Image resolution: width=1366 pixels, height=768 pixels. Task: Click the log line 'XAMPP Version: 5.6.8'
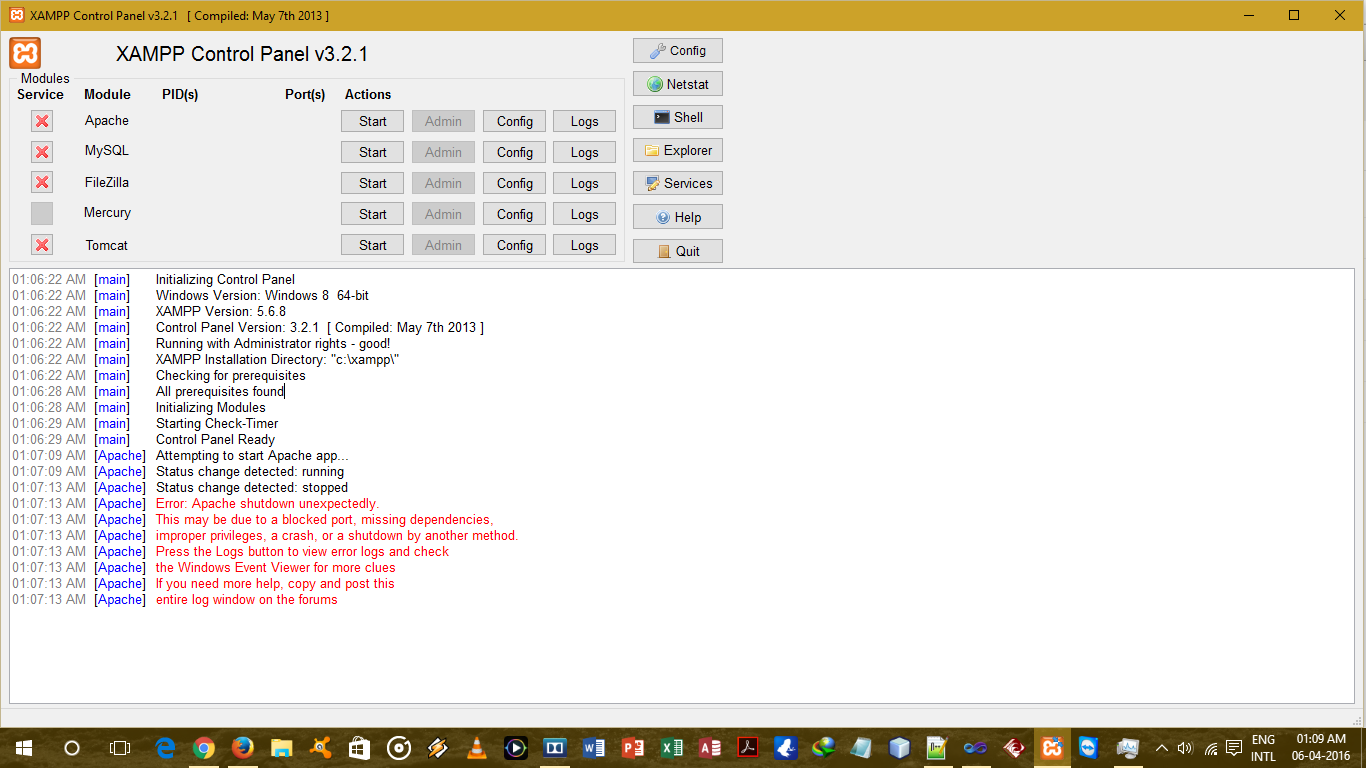[x=221, y=312]
